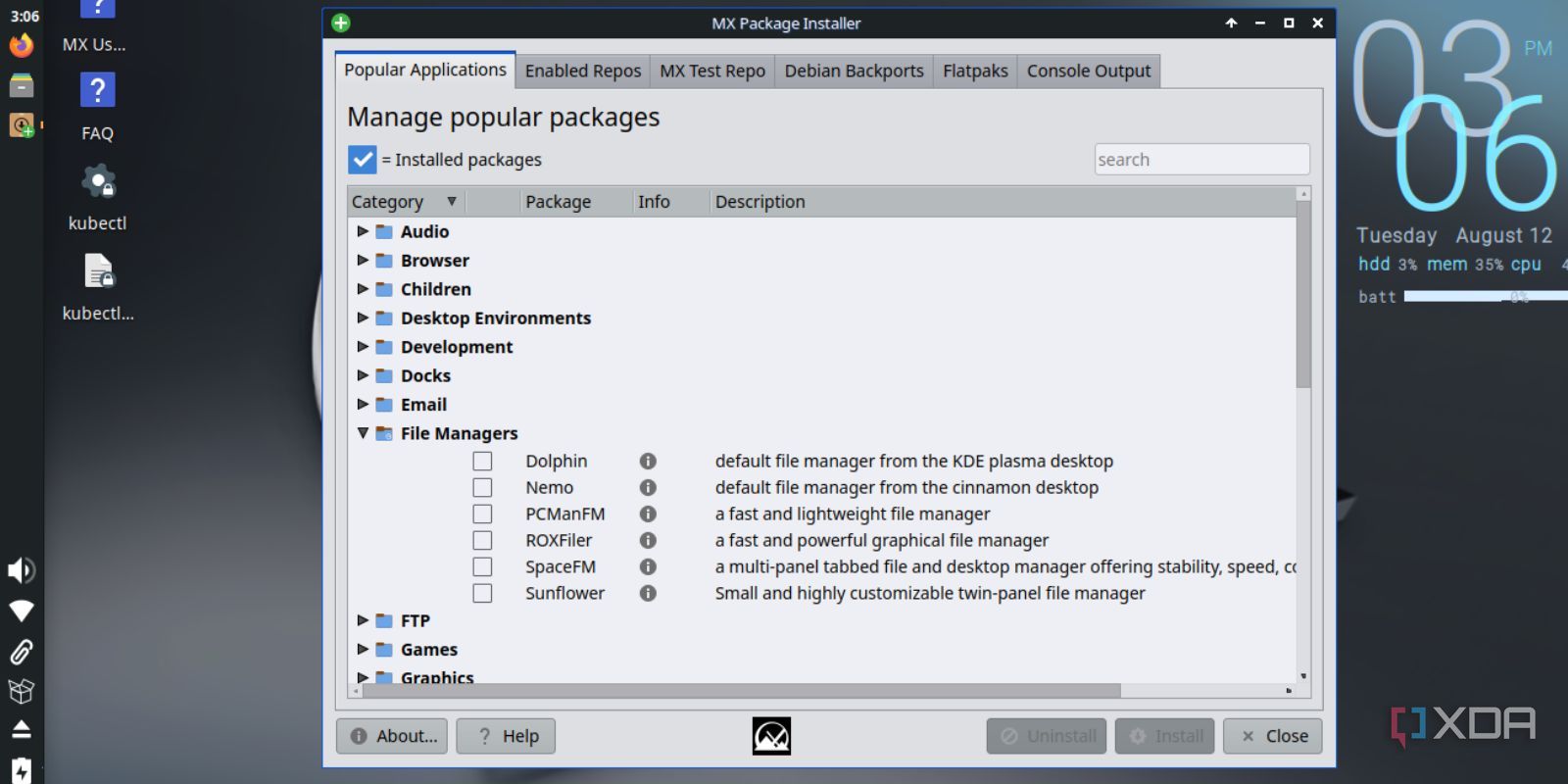This screenshot has width=1568, height=784.
Task: Switch to the Enabled Repos tab
Action: [583, 71]
